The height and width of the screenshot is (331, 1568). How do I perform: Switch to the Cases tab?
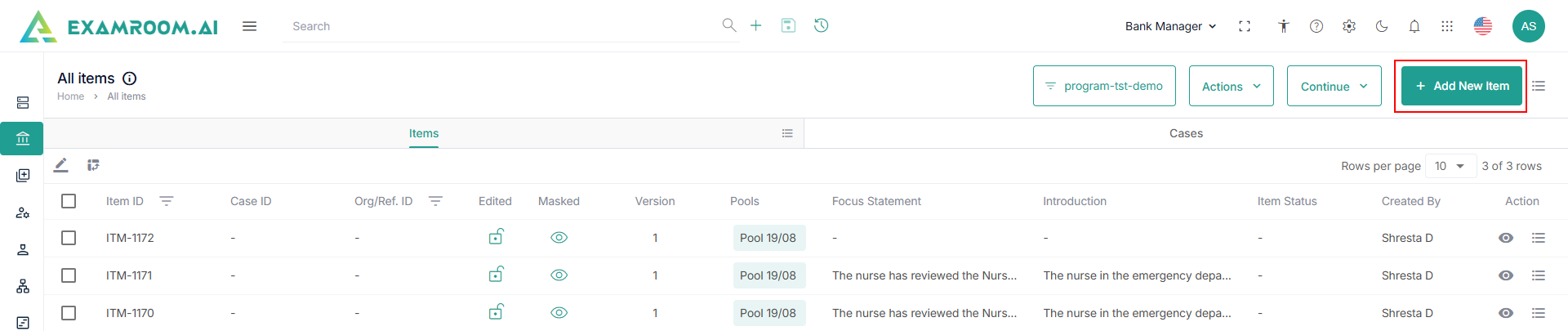pyautogui.click(x=1186, y=133)
